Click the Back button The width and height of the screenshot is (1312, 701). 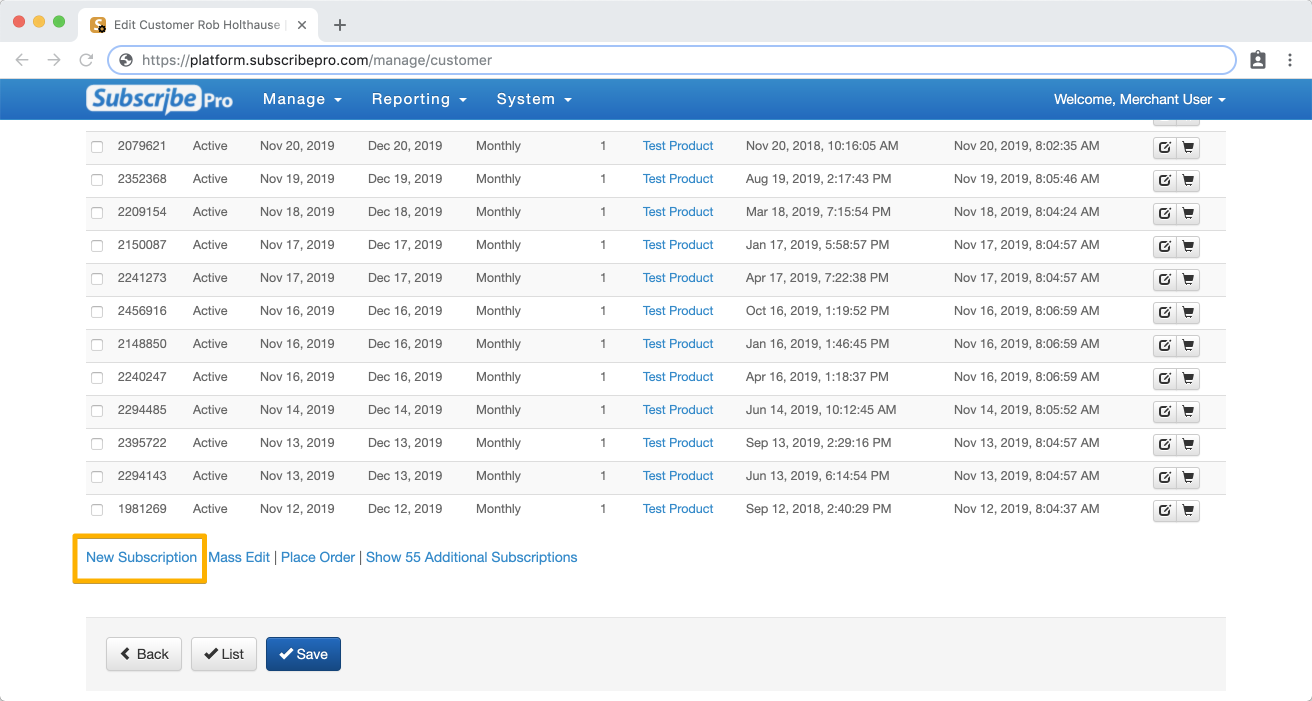(x=144, y=654)
